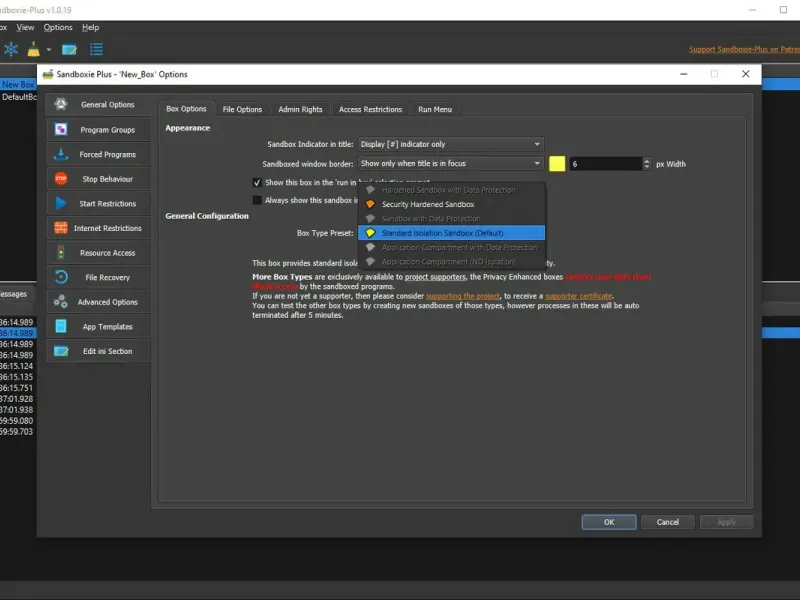This screenshot has width=800, height=600.
Task: Open Internet Restrictions firewall section
Action: [99, 228]
